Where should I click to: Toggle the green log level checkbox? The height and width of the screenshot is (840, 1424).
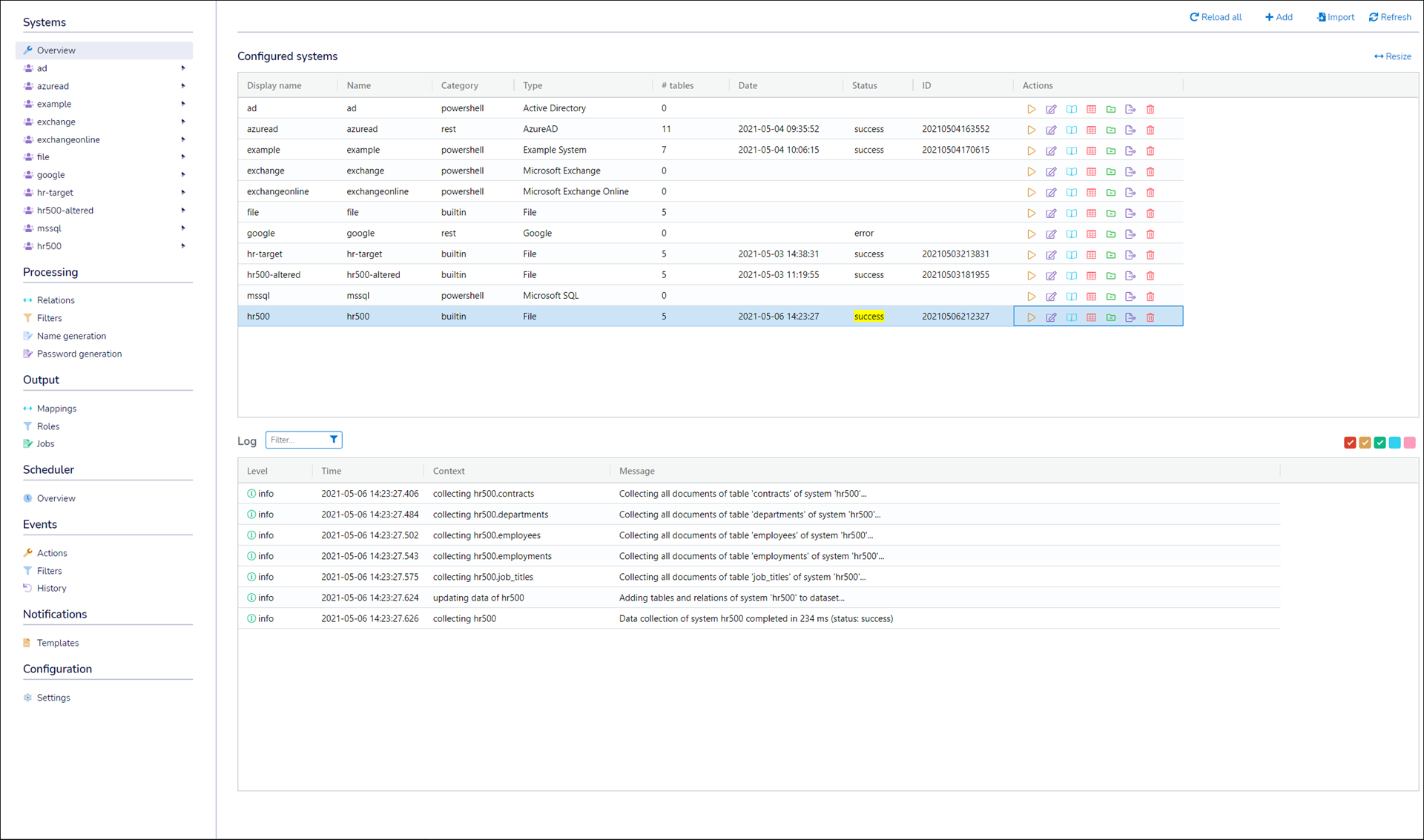coord(1379,443)
